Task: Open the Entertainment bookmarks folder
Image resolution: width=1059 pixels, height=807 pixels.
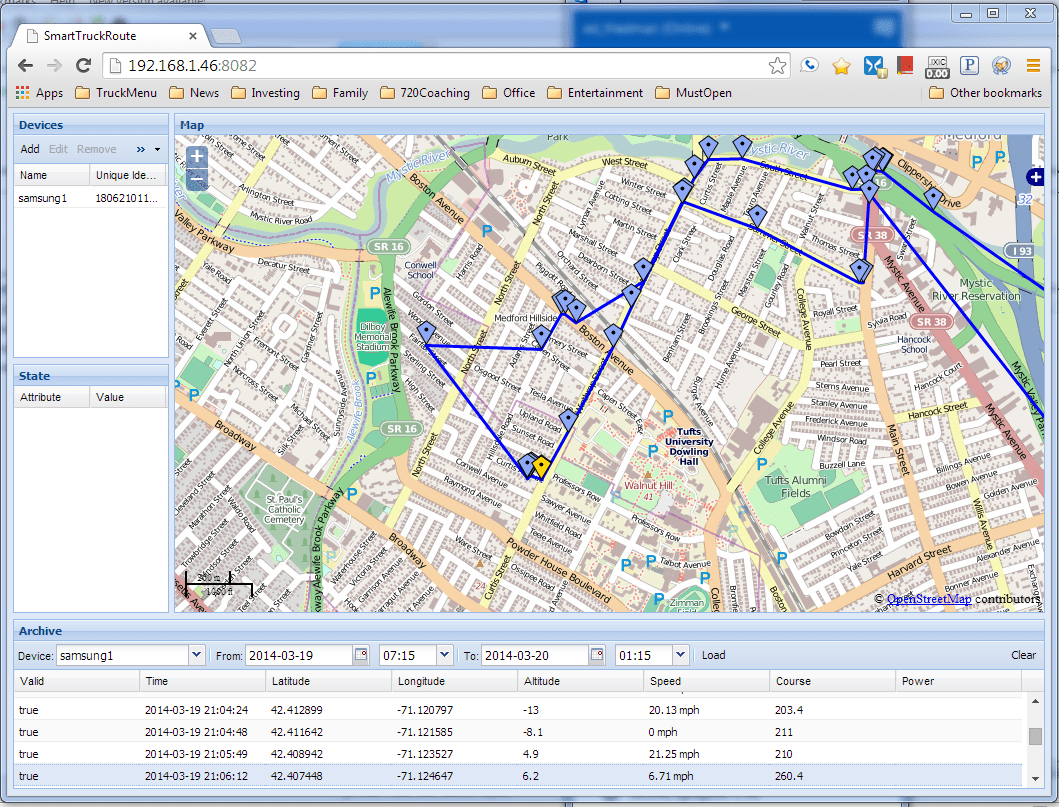Action: pos(595,93)
